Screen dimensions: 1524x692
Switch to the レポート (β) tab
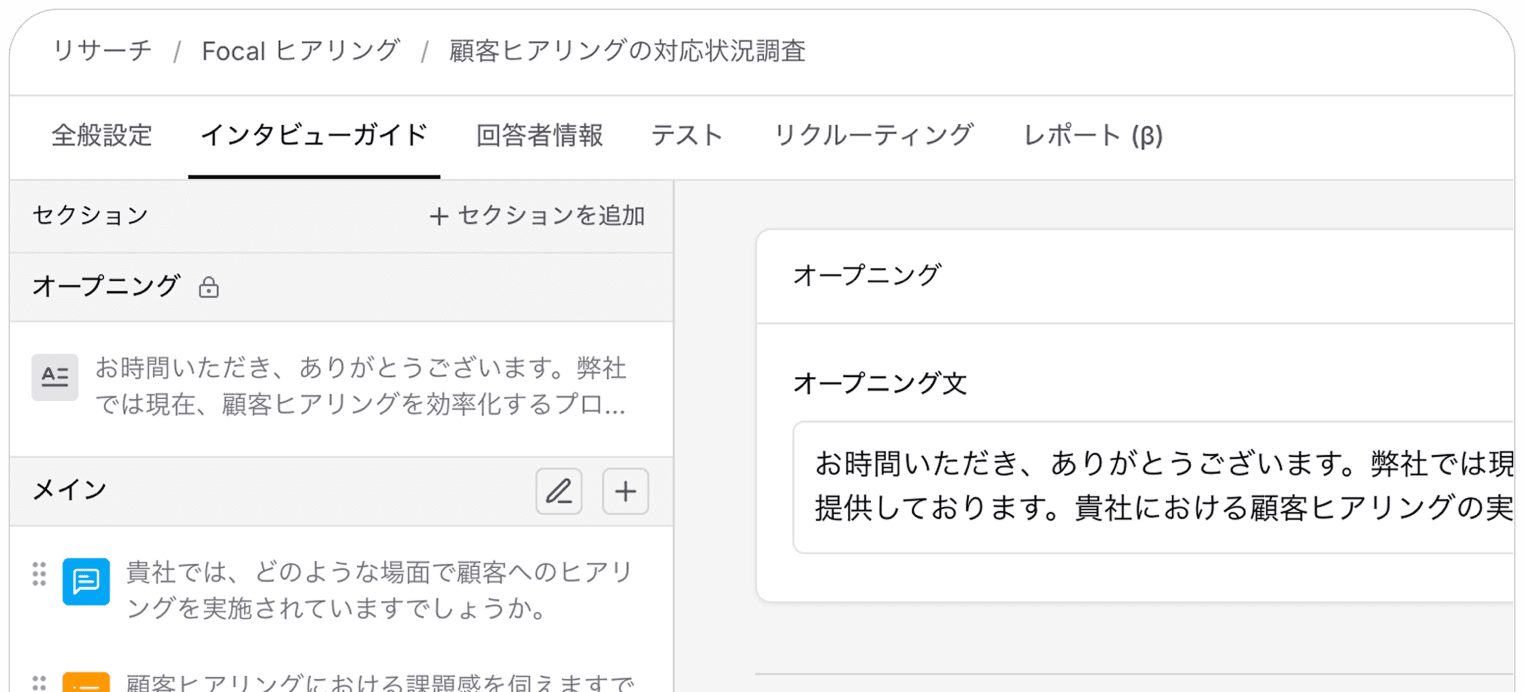pyautogui.click(x=1093, y=135)
